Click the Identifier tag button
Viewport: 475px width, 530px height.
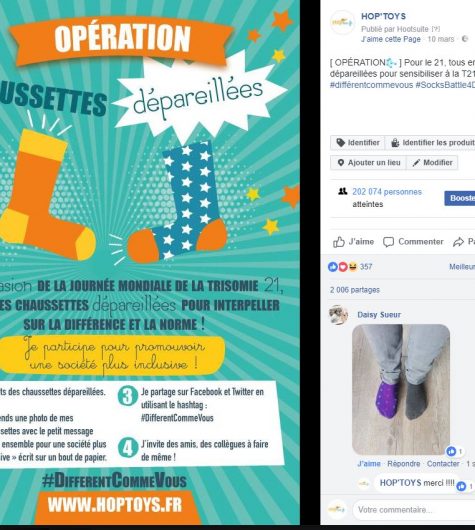[358, 143]
